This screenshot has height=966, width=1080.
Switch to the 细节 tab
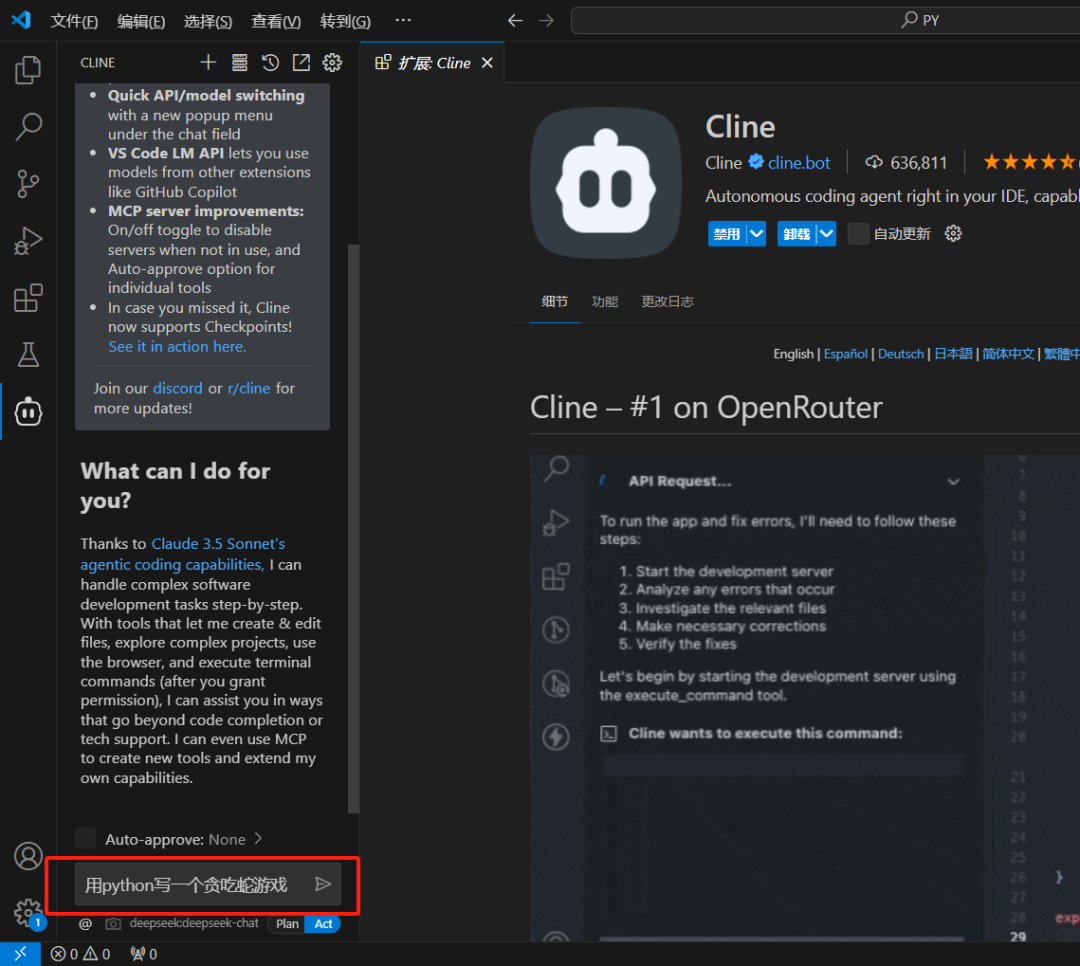tap(554, 302)
